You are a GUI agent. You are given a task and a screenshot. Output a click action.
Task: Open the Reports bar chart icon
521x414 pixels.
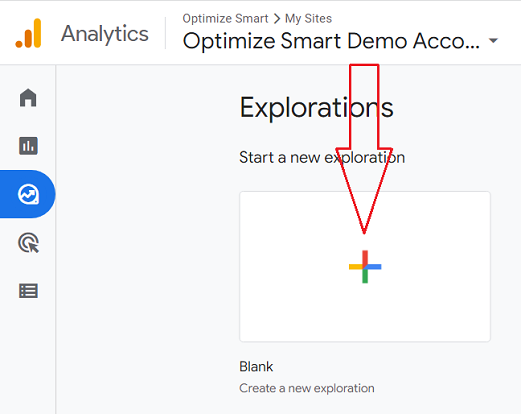28,146
